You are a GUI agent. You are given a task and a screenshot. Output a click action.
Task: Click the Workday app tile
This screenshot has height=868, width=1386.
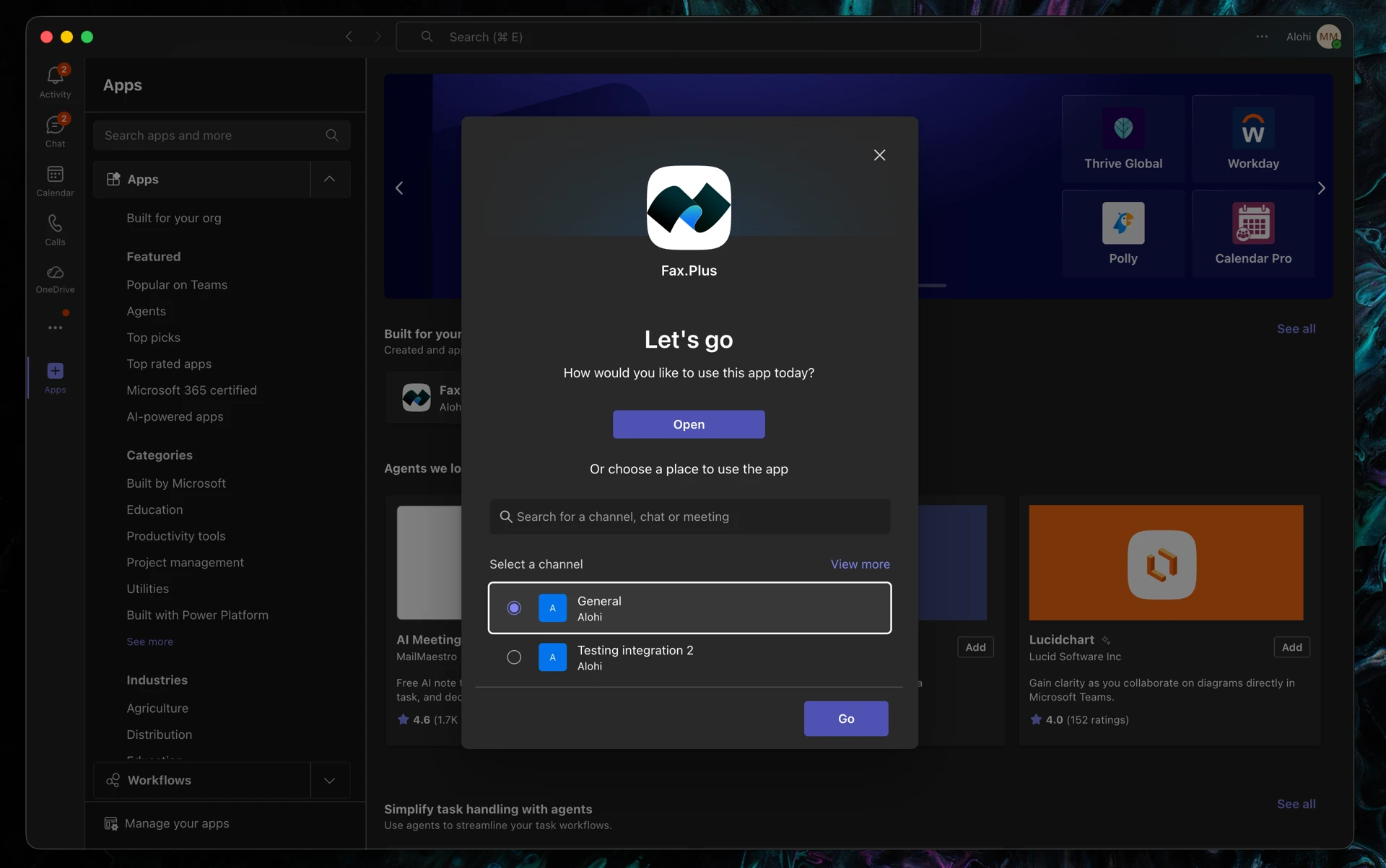point(1253,139)
